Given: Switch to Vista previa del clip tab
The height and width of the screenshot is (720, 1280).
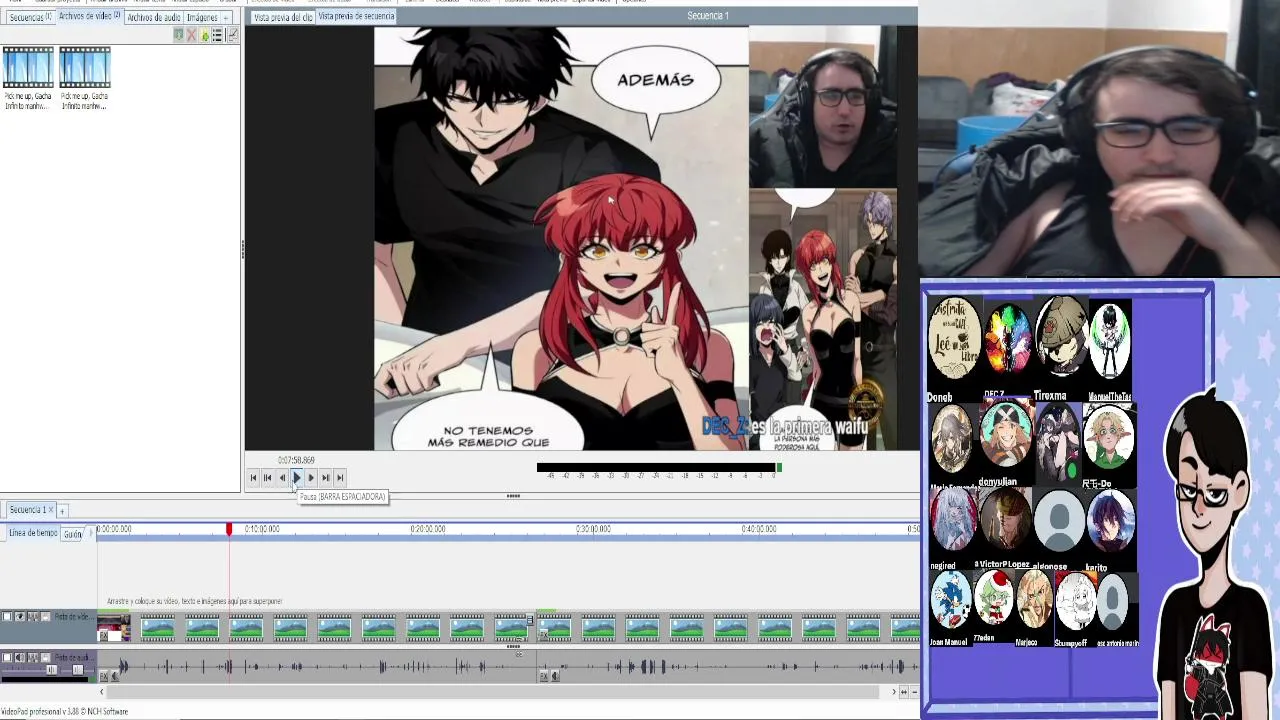Looking at the screenshot, I should (282, 18).
